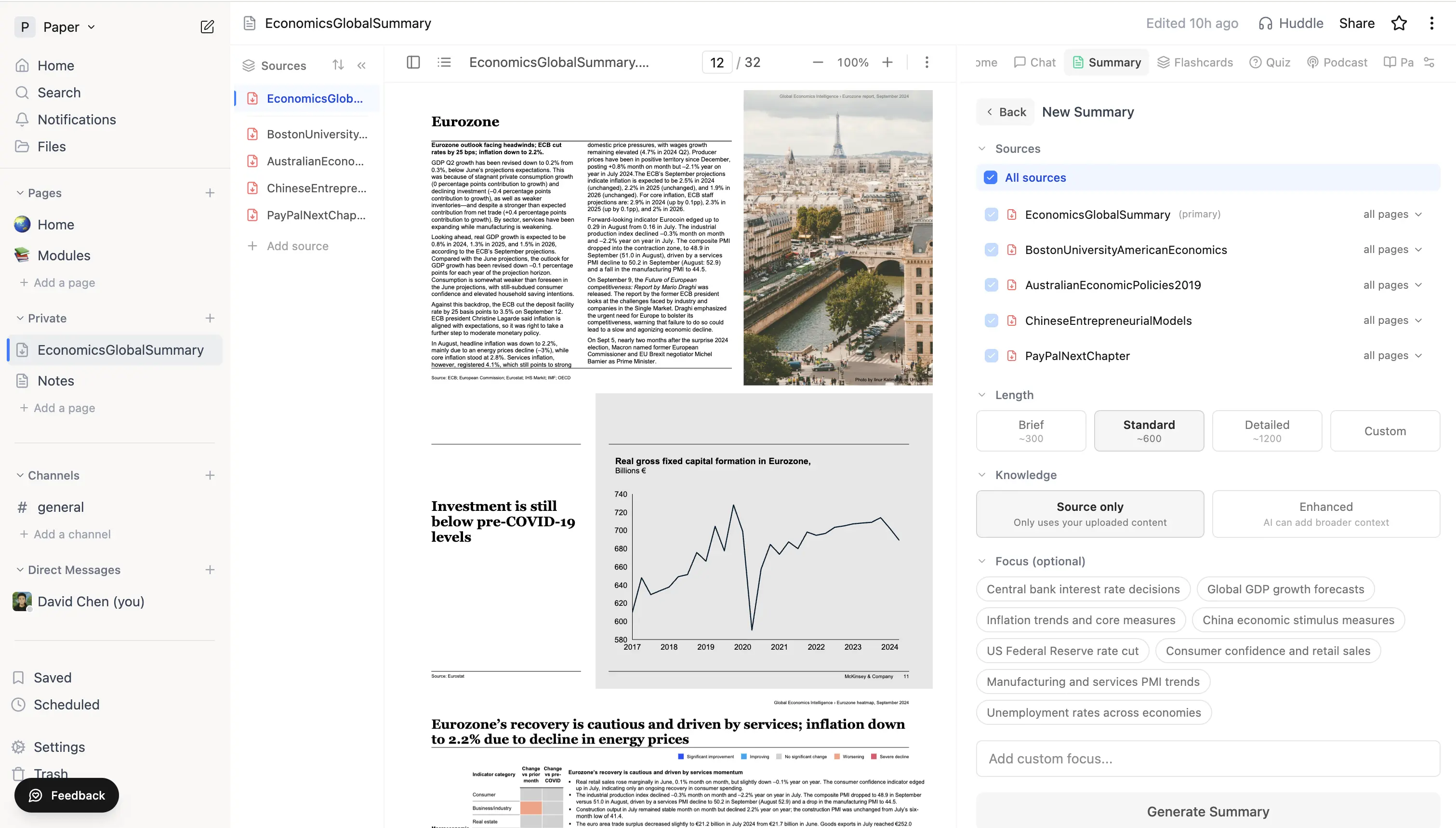Collapse the Pages section
The height and width of the screenshot is (828, 1456).
20,193
